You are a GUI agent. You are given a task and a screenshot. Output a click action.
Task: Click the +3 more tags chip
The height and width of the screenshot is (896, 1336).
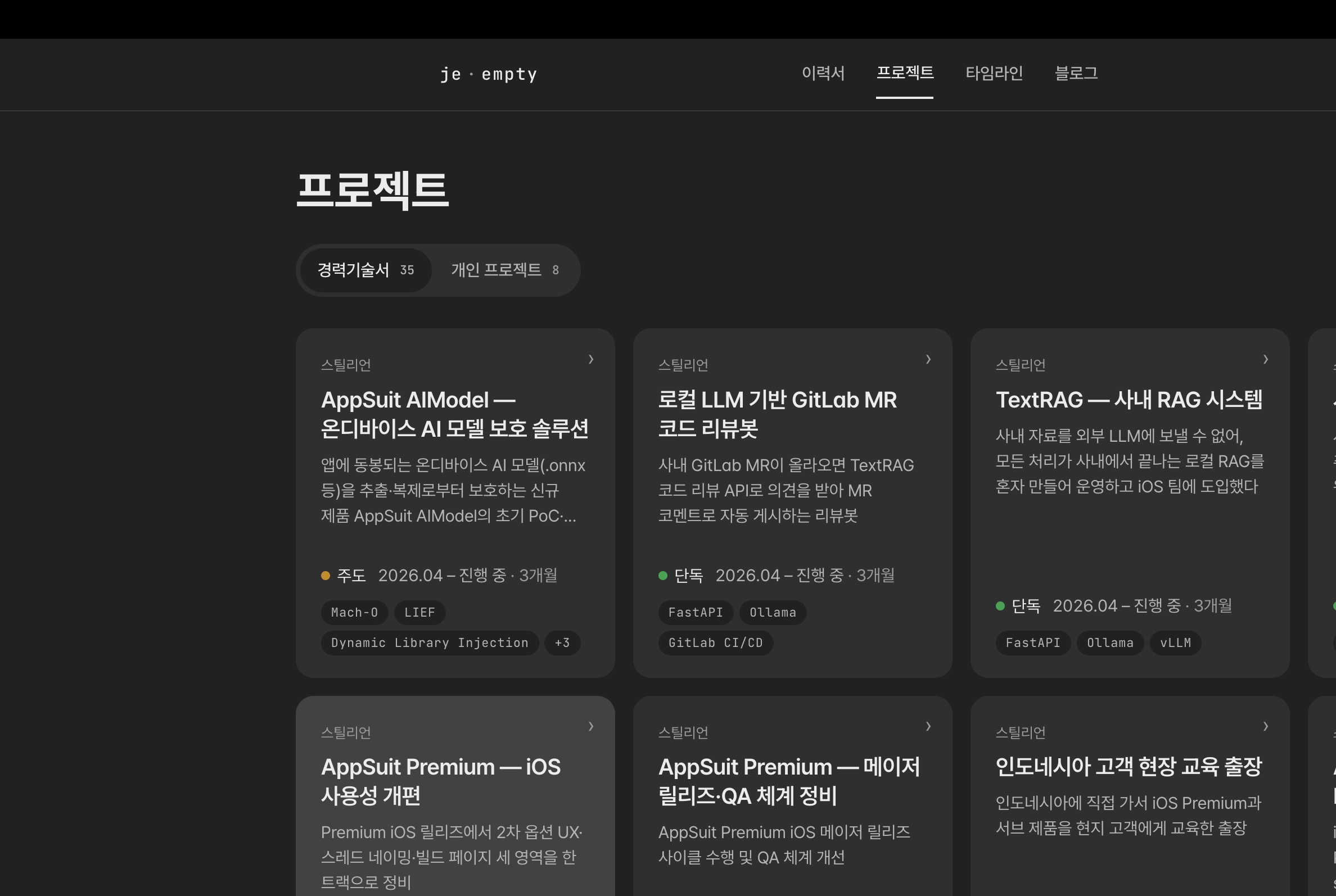[562, 643]
